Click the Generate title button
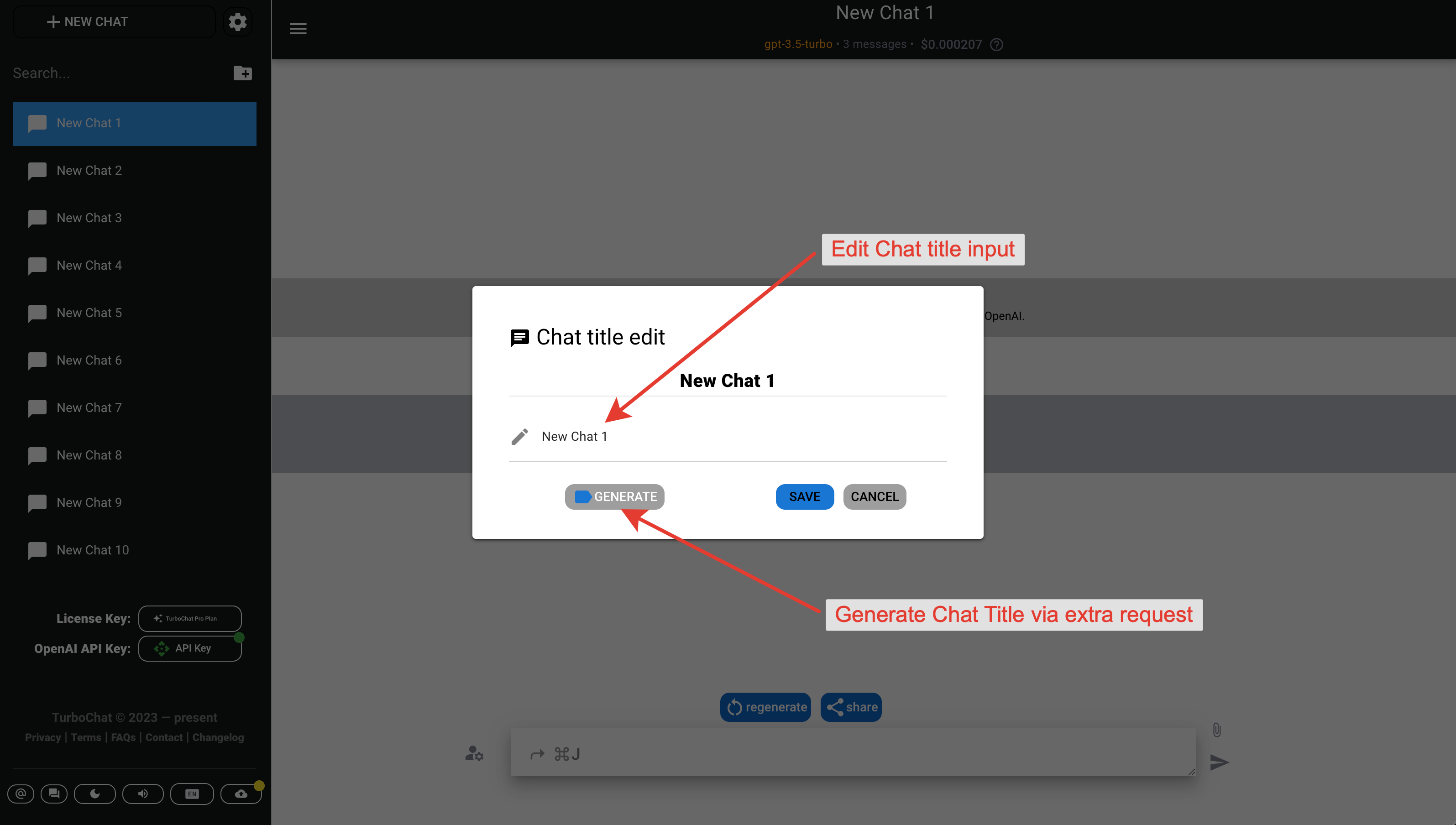The height and width of the screenshot is (825, 1456). [614, 496]
